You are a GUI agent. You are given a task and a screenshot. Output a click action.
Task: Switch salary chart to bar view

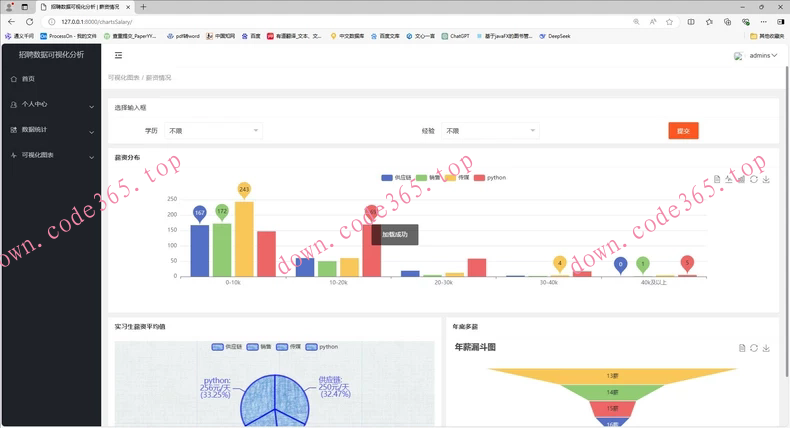click(x=741, y=180)
